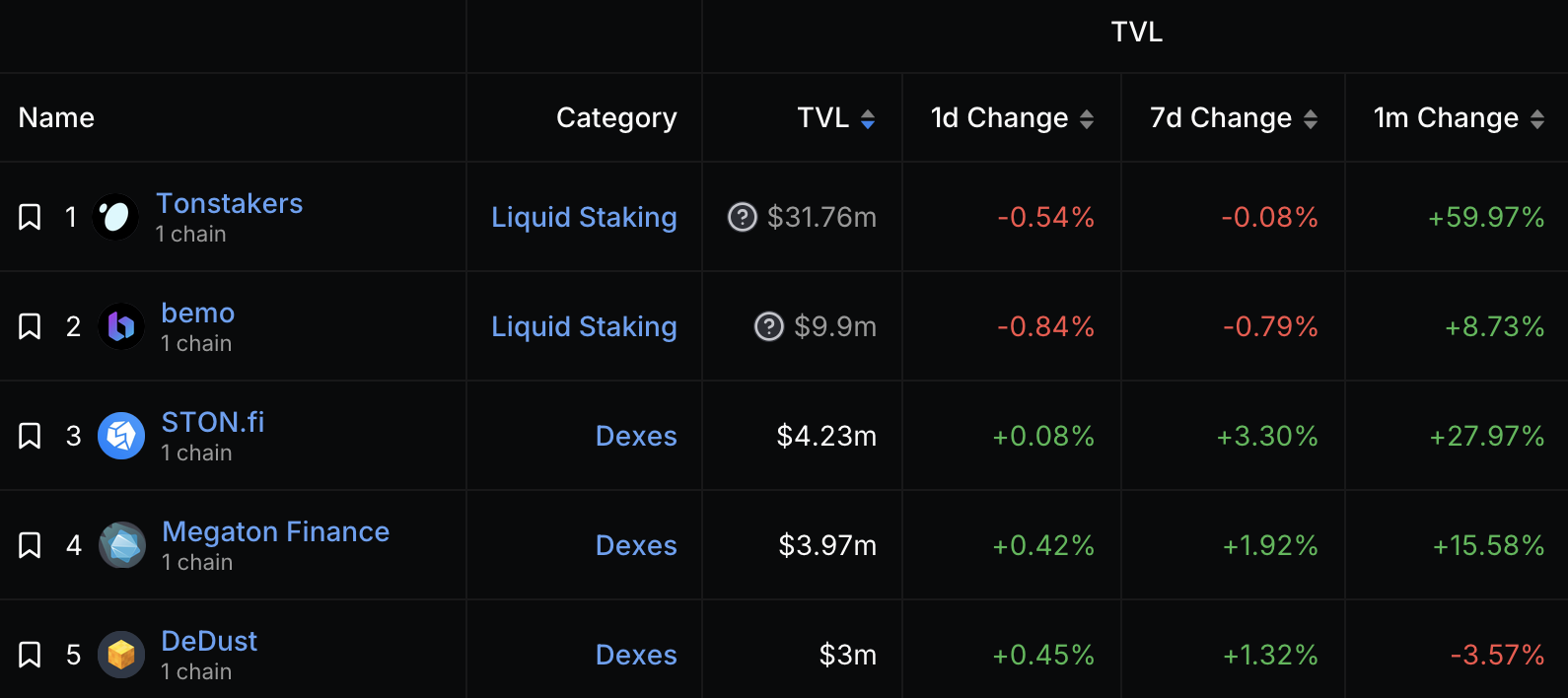Toggle bookmark for bemo
Screen dimensions: 1568x698
pos(30,326)
